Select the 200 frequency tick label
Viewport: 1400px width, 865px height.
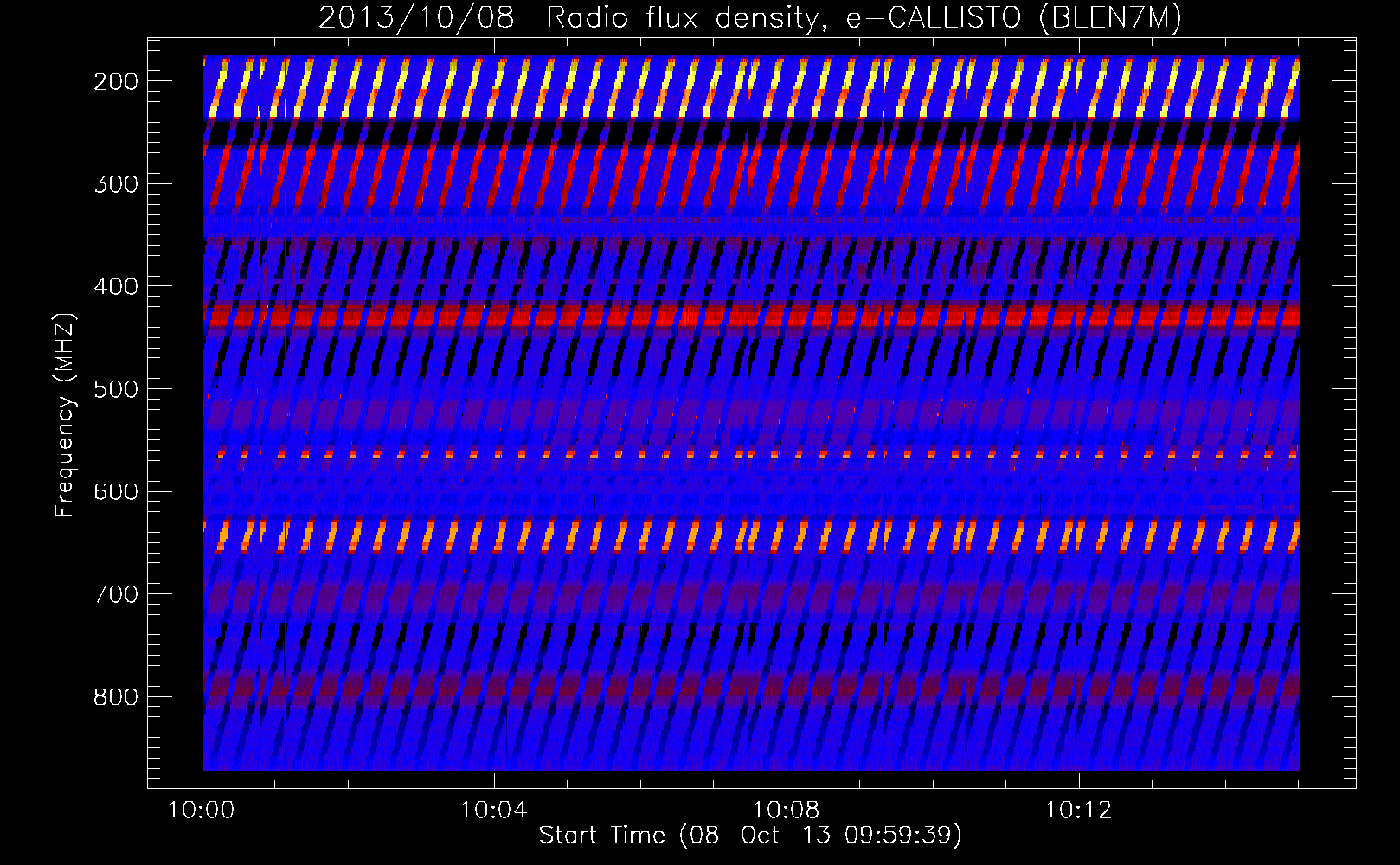tap(116, 80)
